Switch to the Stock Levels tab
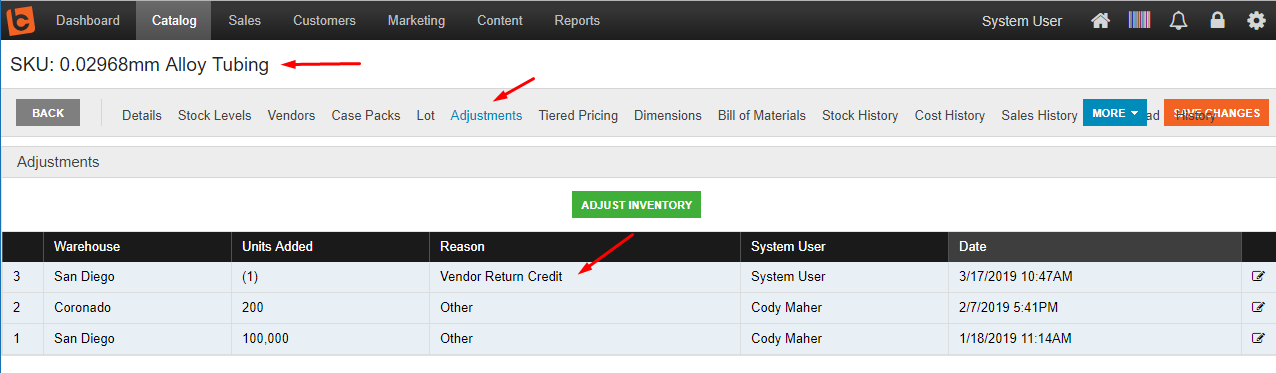This screenshot has height=373, width=1276. (x=214, y=115)
